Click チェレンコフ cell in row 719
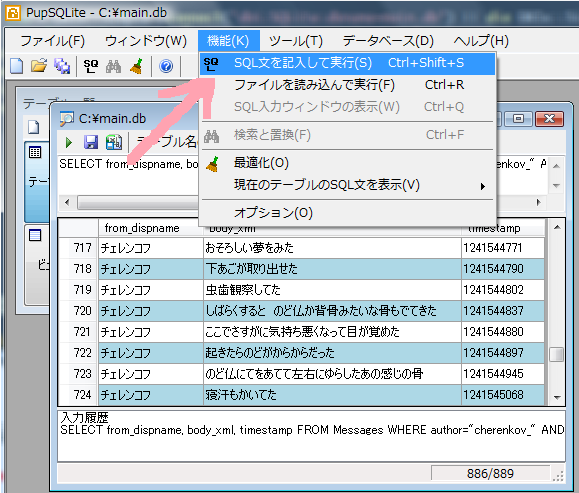 [x=151, y=290]
